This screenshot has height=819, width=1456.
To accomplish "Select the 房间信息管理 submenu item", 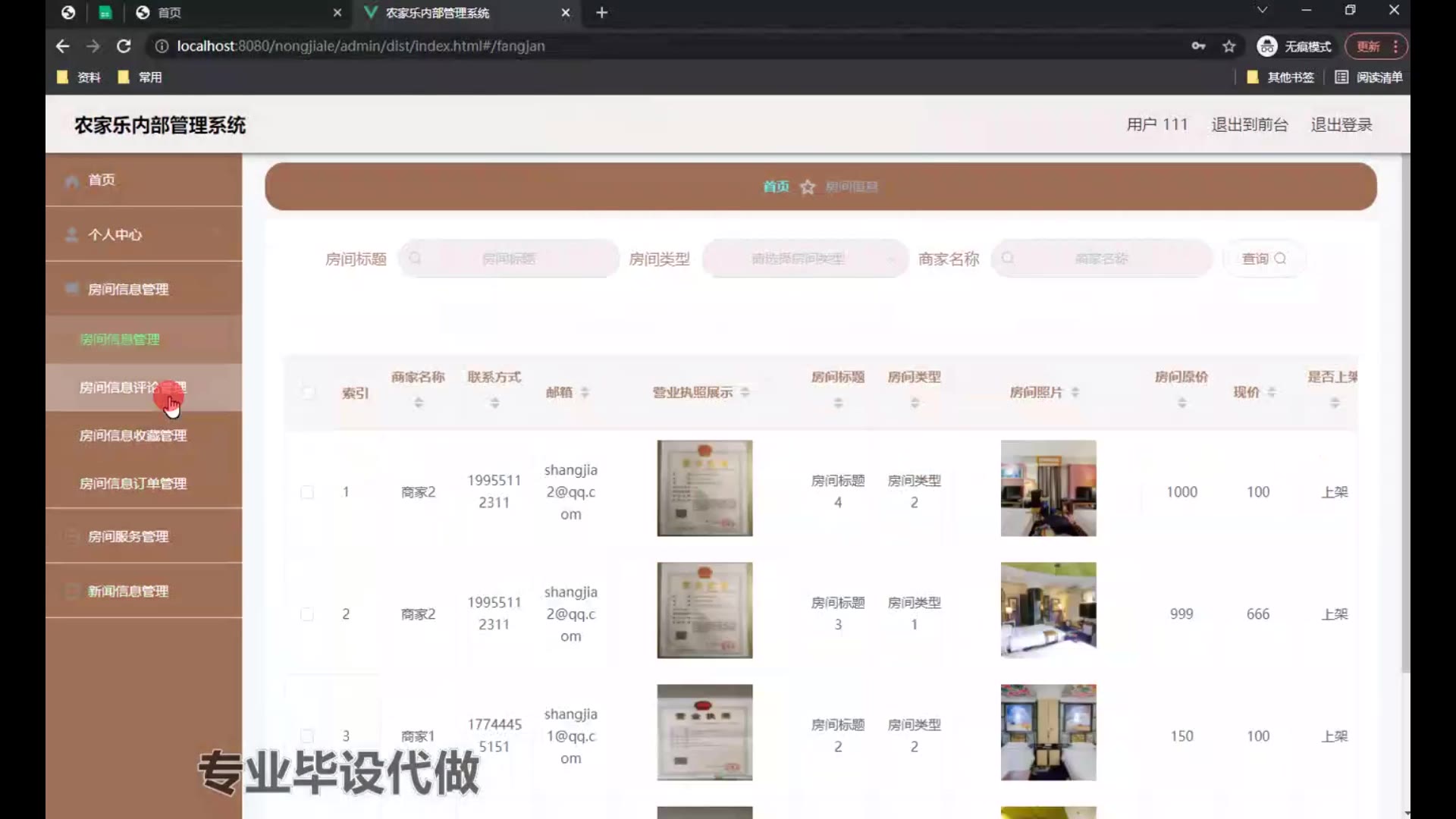I will (144, 339).
